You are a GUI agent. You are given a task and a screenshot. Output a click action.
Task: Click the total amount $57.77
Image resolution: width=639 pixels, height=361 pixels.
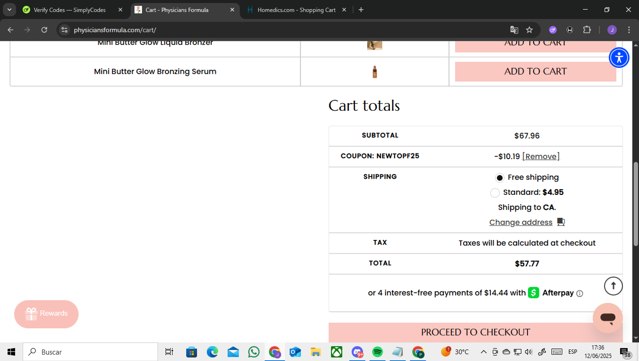pyautogui.click(x=527, y=264)
